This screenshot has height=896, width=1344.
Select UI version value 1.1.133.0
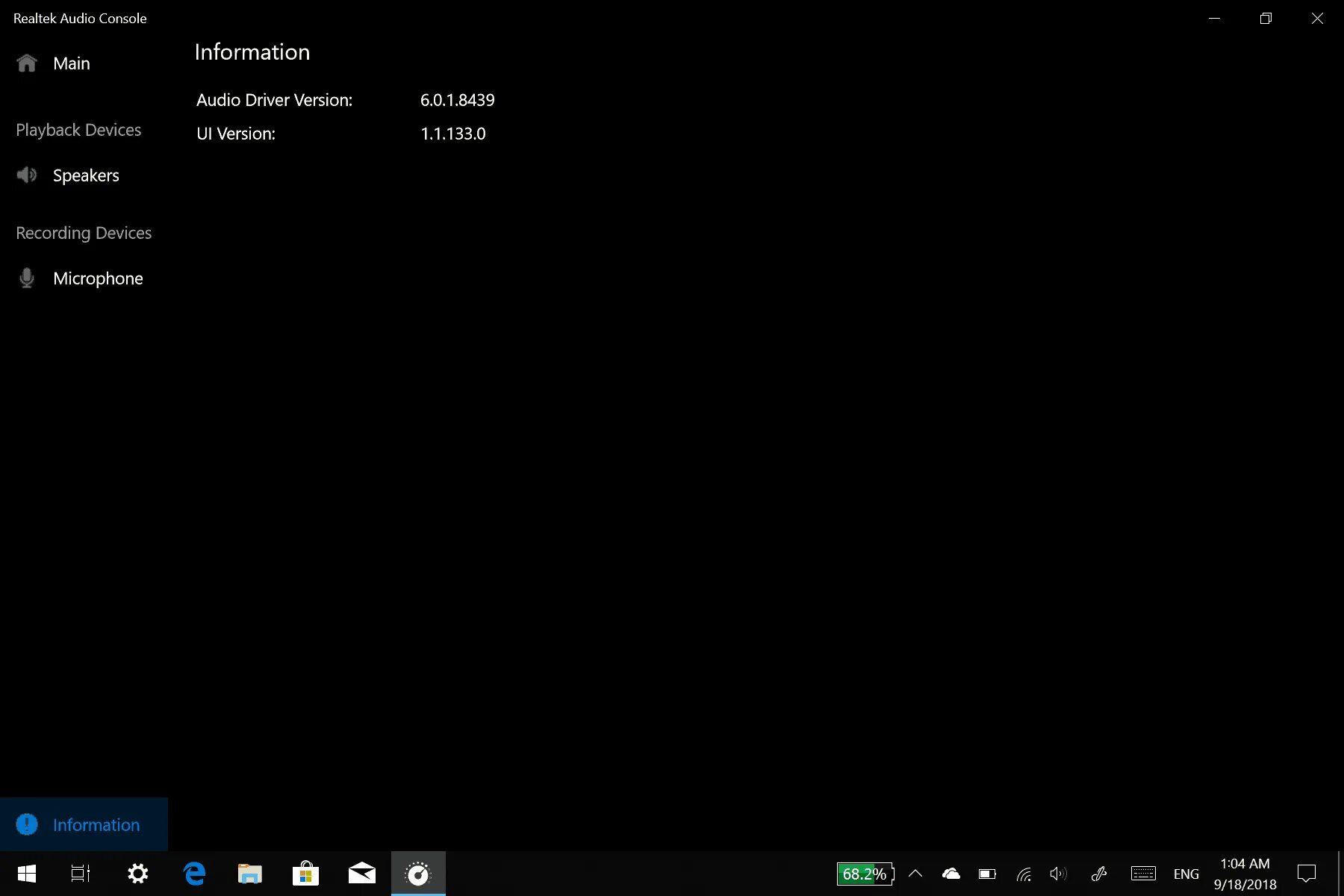coord(453,134)
